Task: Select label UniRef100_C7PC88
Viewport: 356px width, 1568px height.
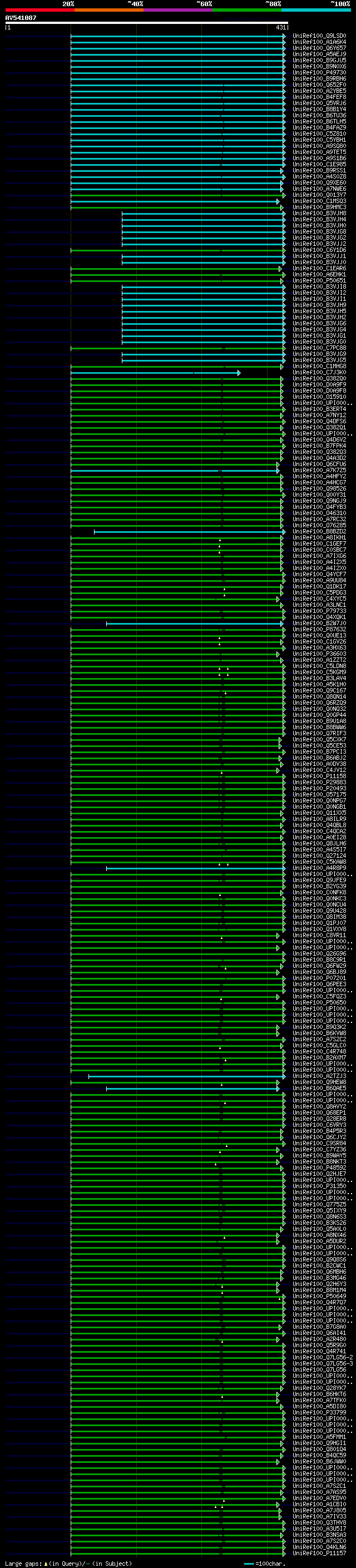Action: pos(319,348)
